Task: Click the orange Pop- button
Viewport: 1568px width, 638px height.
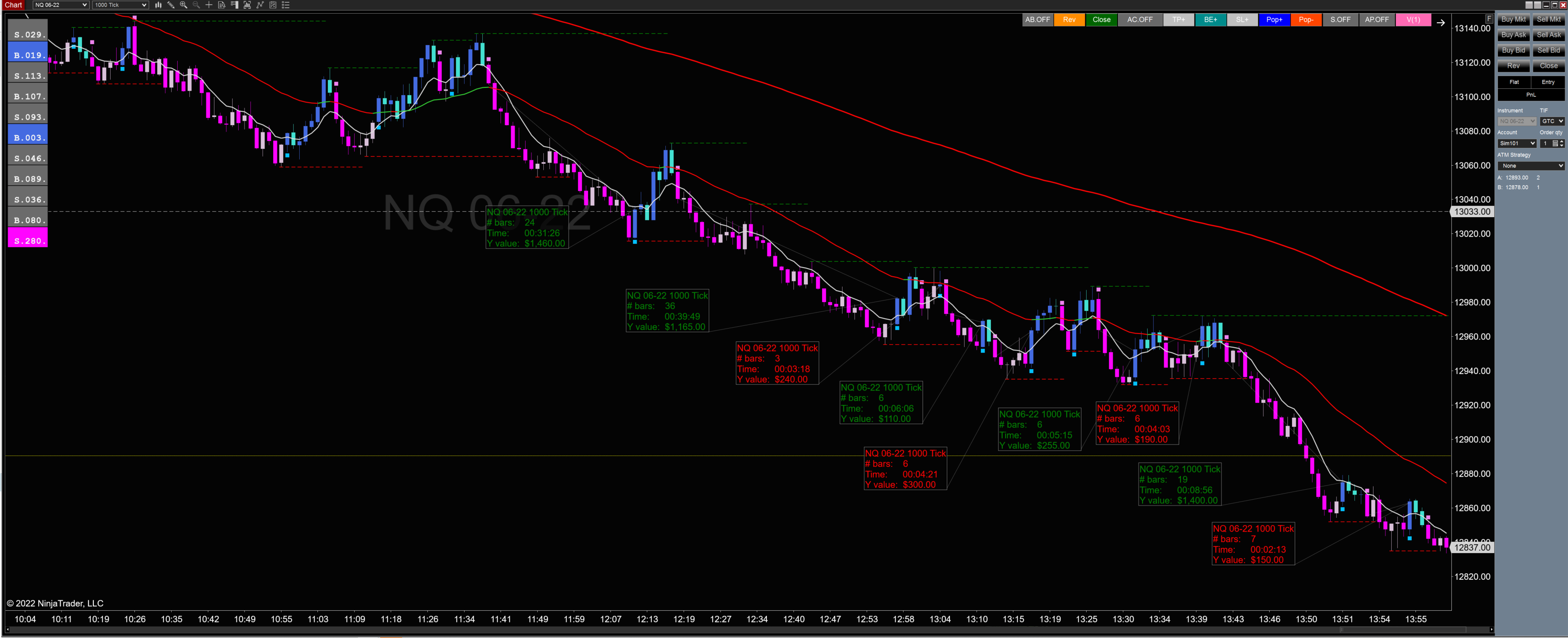Action: [1306, 20]
